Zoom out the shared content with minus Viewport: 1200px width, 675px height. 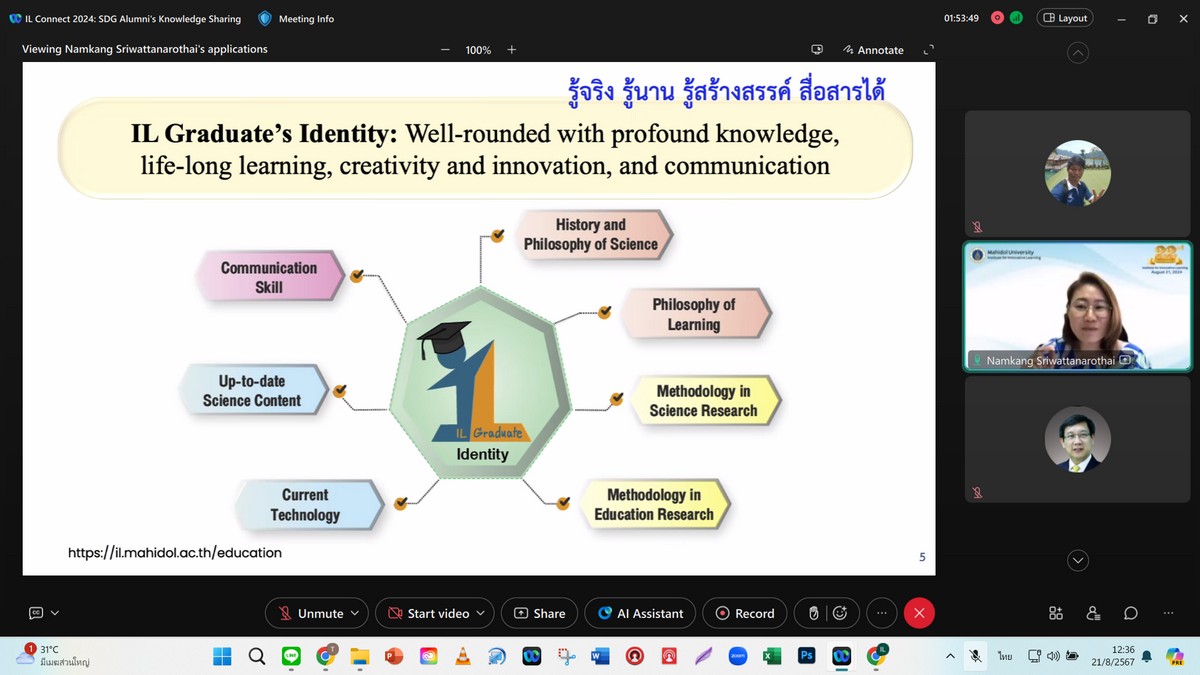pos(445,50)
